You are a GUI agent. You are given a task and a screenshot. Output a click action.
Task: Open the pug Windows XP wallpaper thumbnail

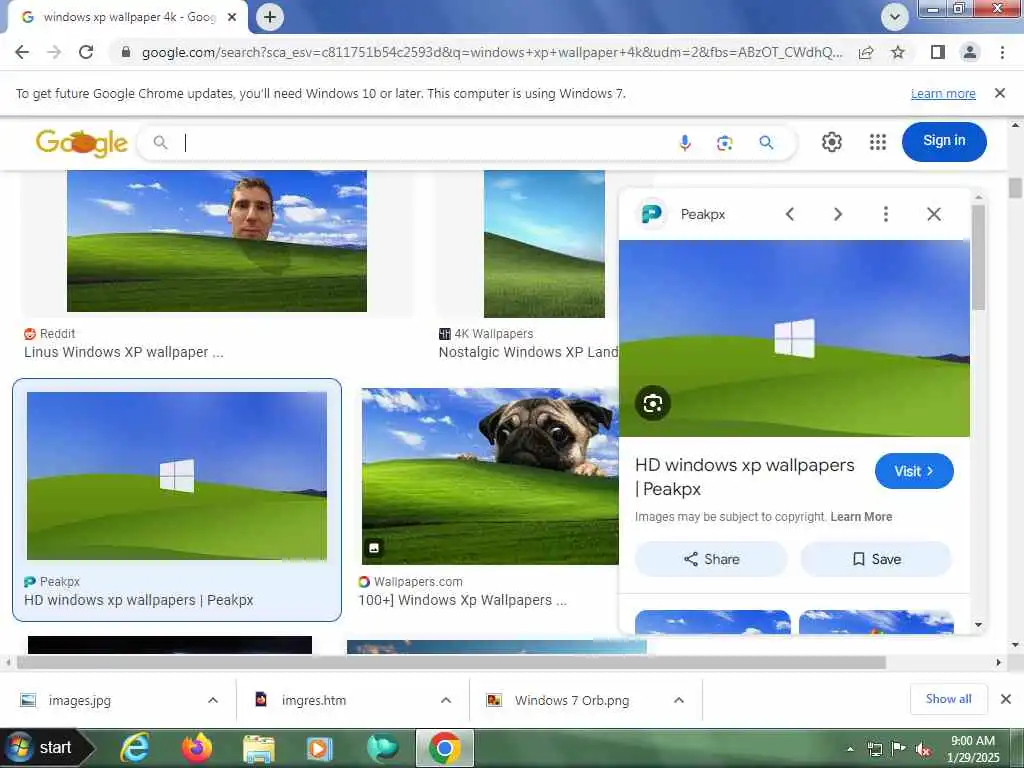[490, 476]
